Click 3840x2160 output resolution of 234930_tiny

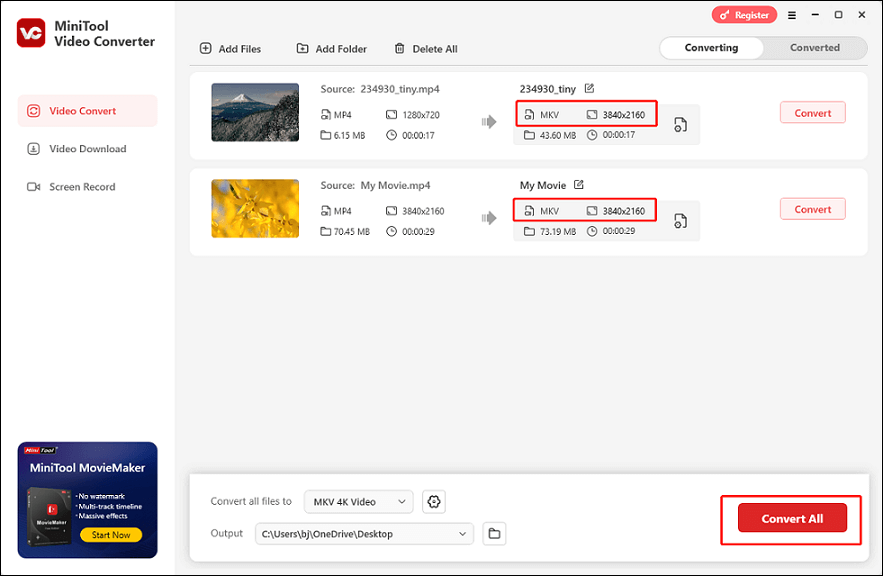pyautogui.click(x=616, y=115)
